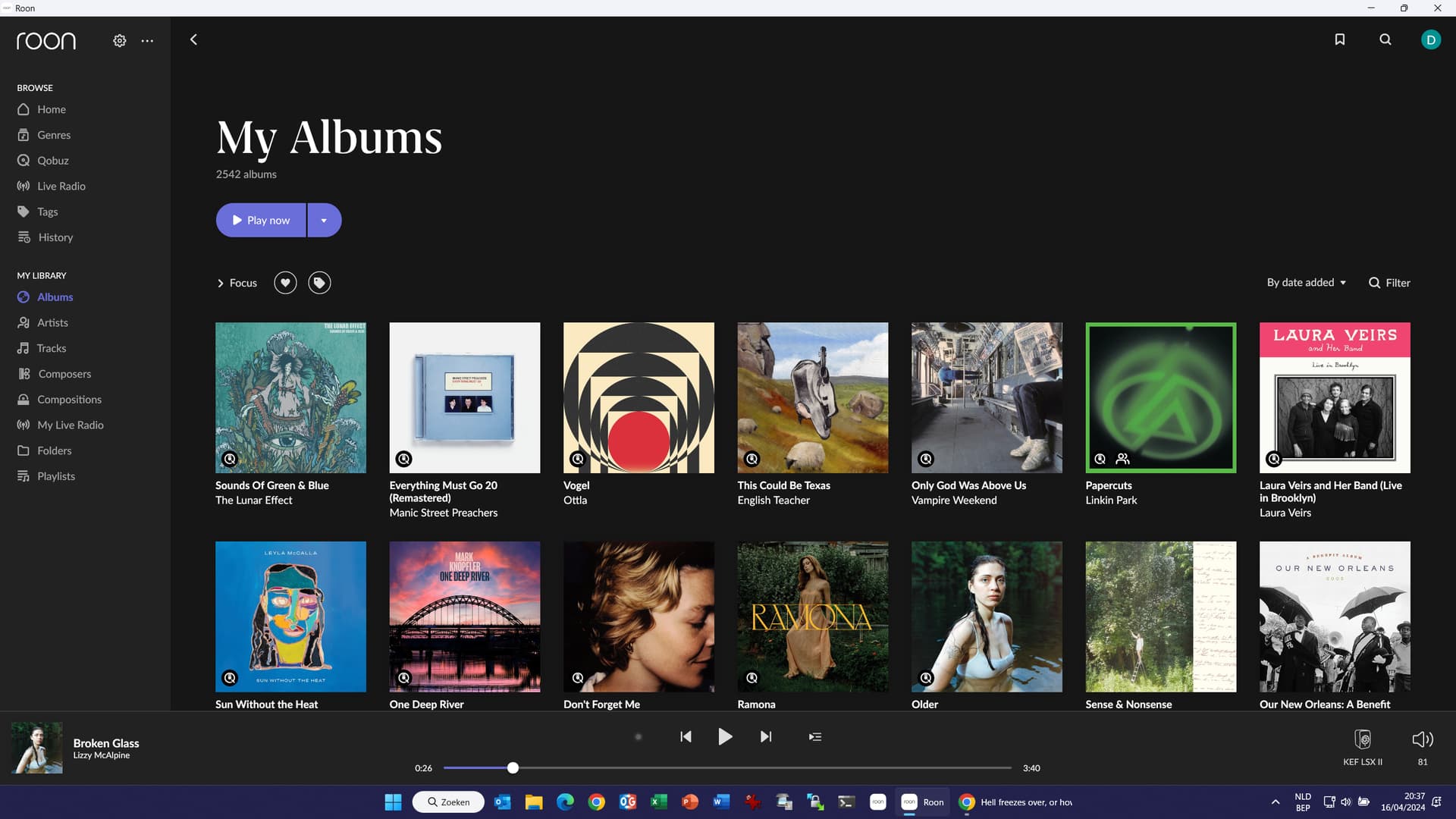Viewport: 1456px width, 819px height.
Task: Click the Qobuz badge on Papercuts cover
Action: coord(1100,459)
